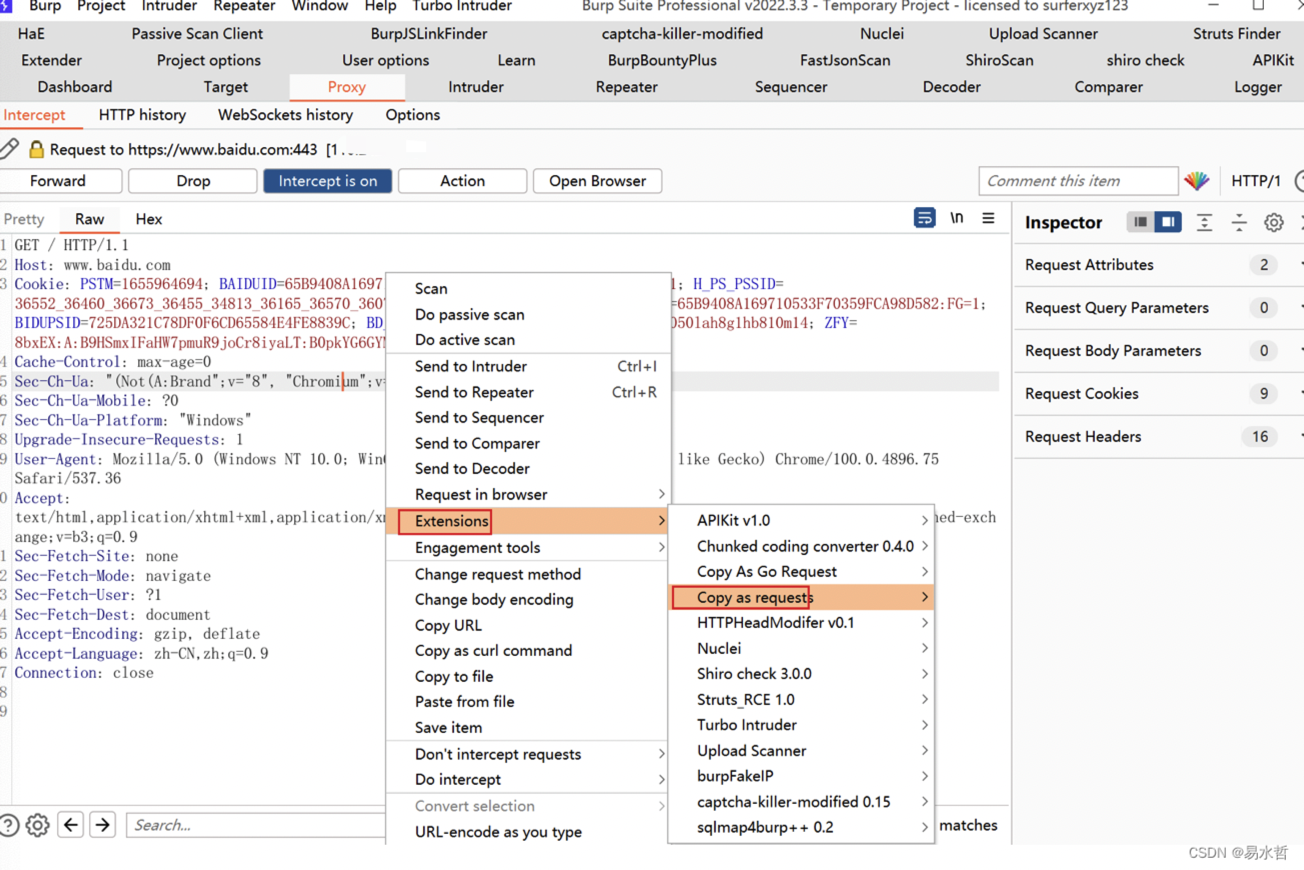Open the Turbo Intruder extension tab
This screenshot has width=1304, height=870.
coord(462,6)
